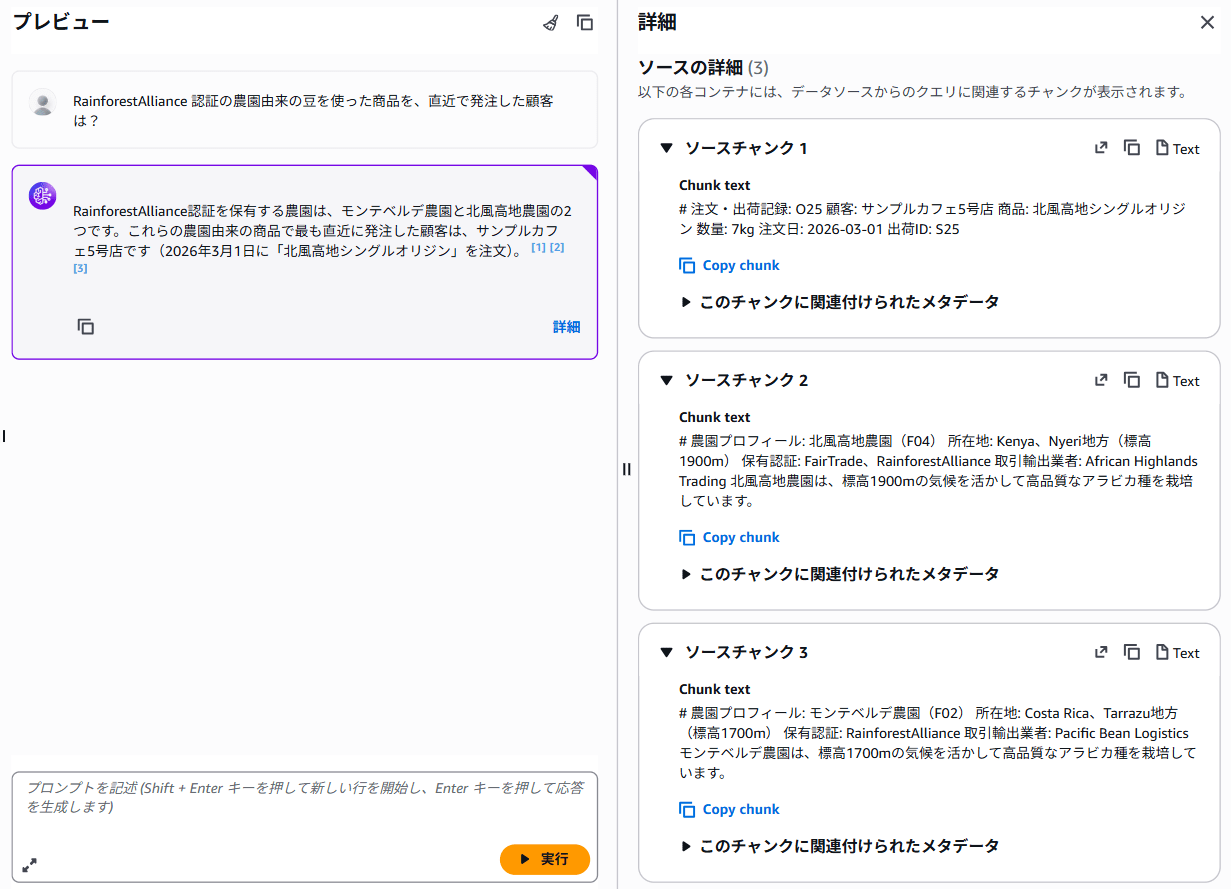Click Copy chunk under ソースチャンク 2
1231x889 pixels.
point(729,537)
